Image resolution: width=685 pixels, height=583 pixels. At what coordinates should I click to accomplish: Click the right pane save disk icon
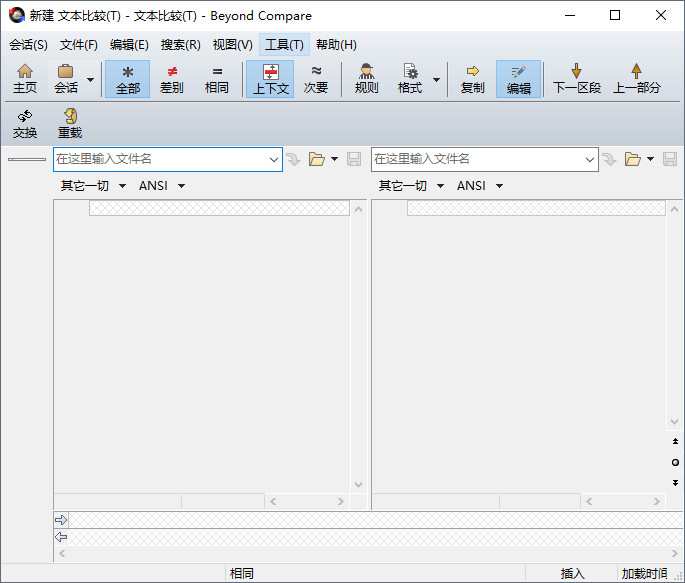tap(670, 159)
